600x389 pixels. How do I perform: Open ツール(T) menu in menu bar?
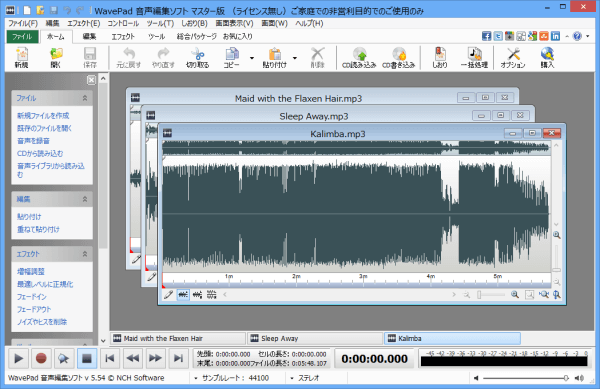pos(160,23)
